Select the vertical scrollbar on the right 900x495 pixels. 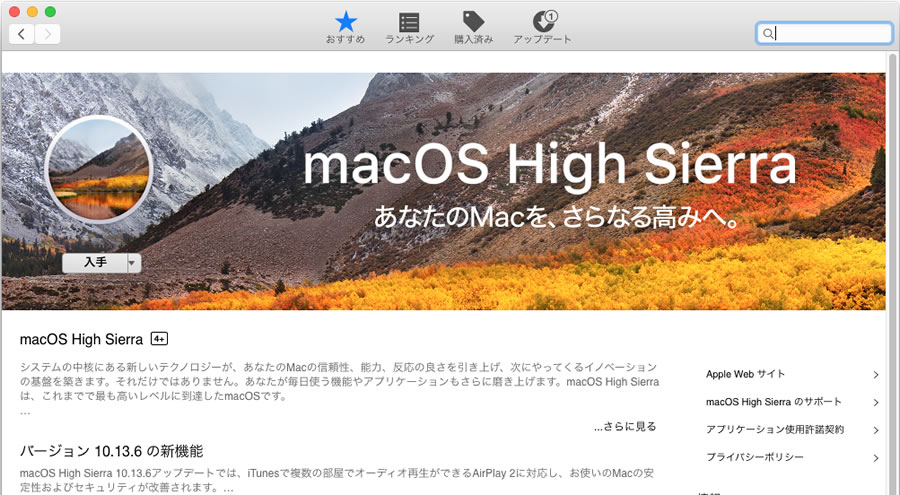click(x=893, y=274)
